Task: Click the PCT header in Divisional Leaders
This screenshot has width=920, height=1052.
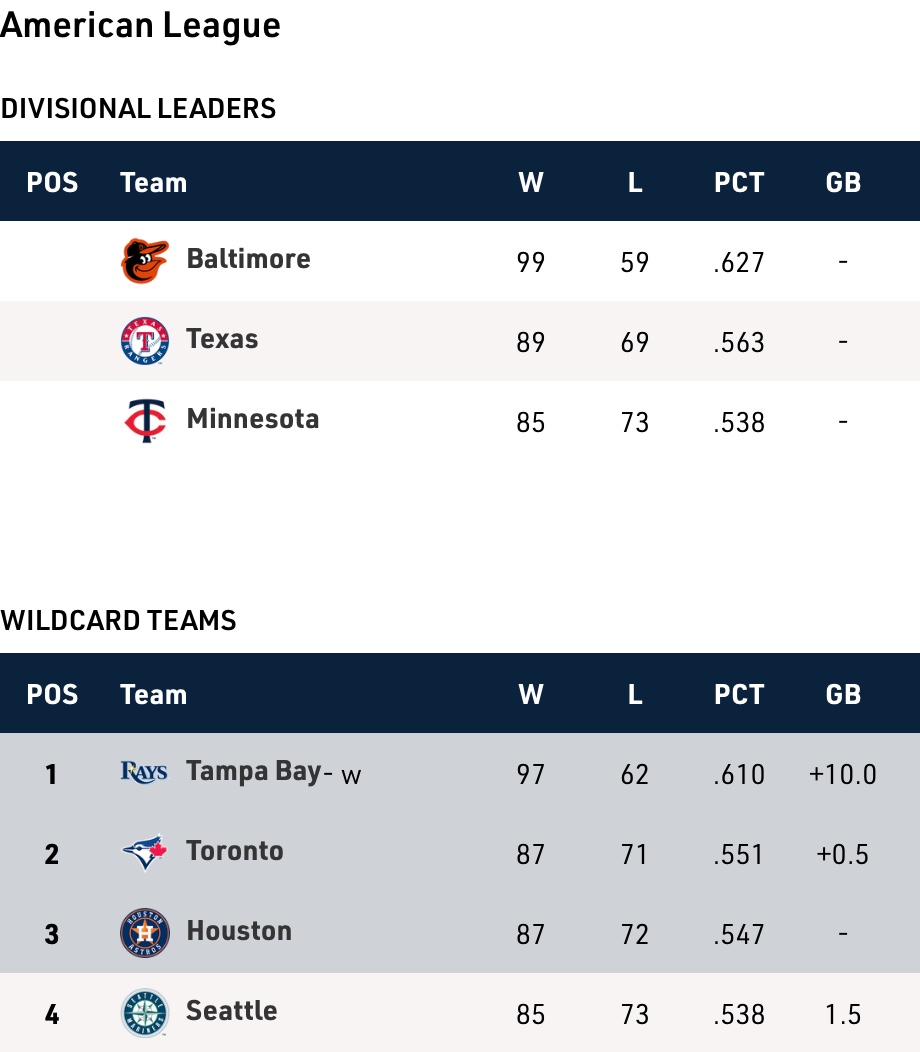Action: point(739,183)
